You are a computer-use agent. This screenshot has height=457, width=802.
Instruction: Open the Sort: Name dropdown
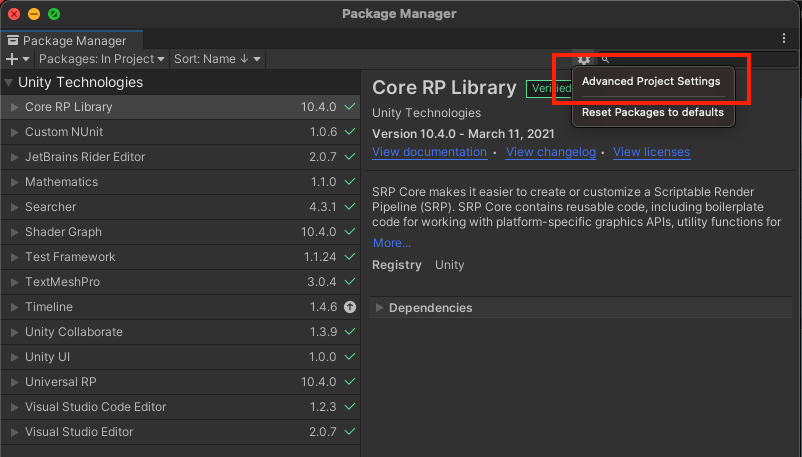pos(217,59)
